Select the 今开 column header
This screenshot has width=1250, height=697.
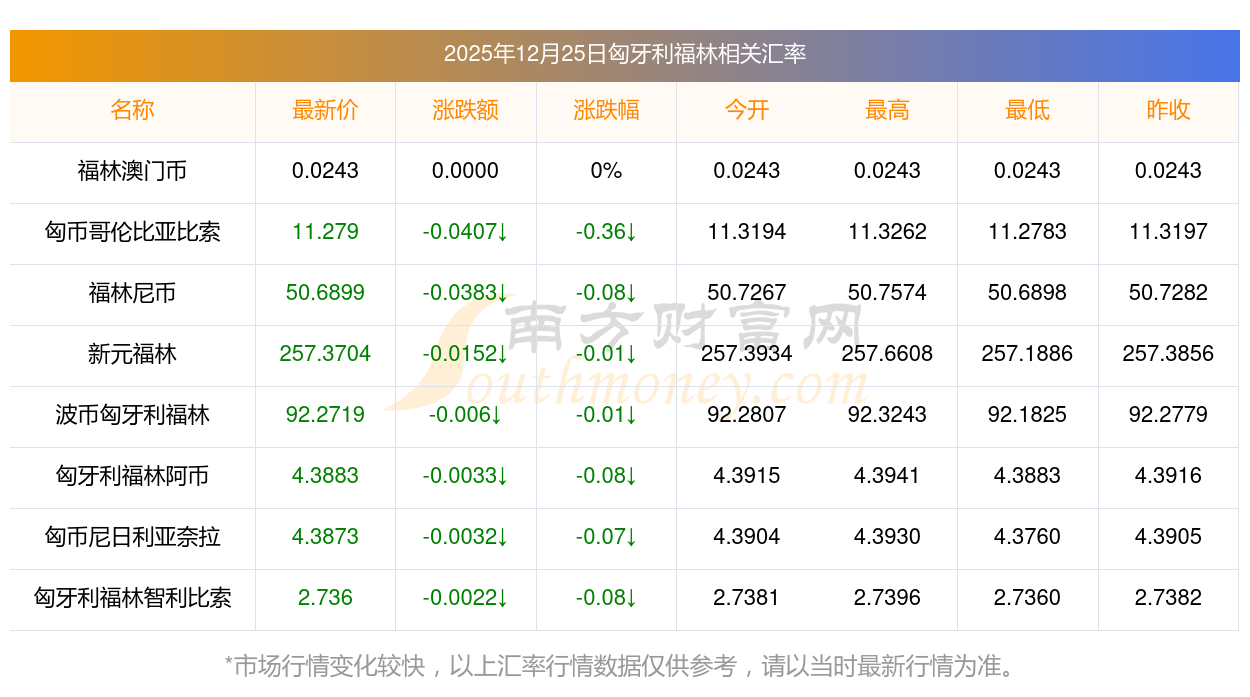(747, 110)
